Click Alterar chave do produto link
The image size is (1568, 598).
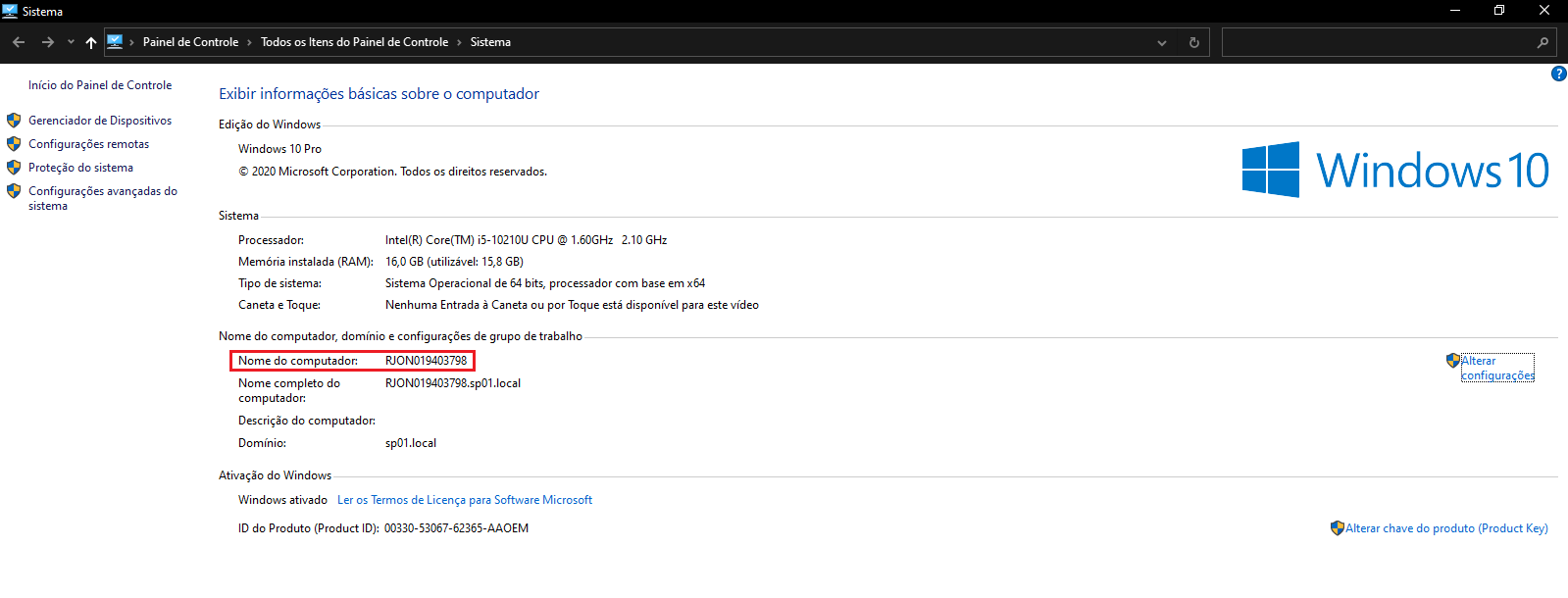tap(1446, 528)
